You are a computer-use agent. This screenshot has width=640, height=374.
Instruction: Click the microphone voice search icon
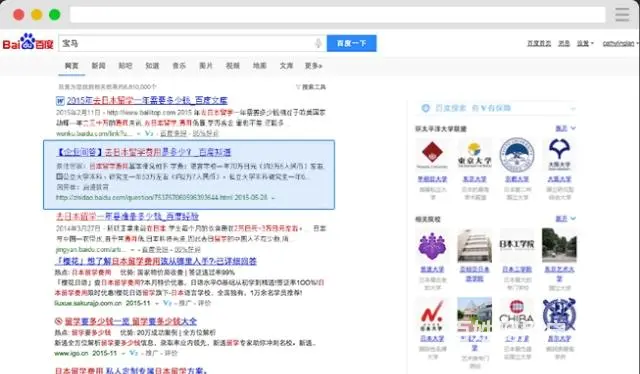pyautogui.click(x=318, y=43)
